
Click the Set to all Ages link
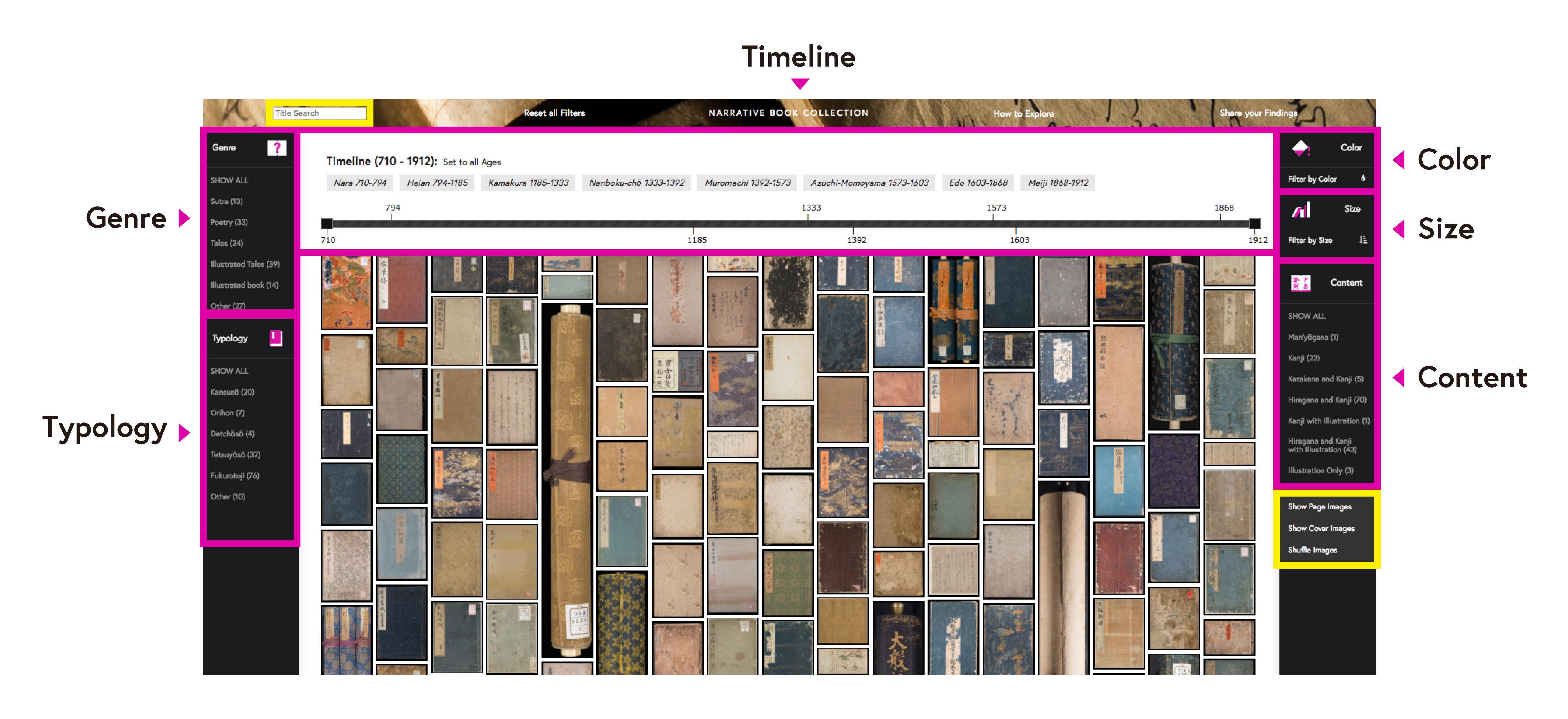pos(471,162)
